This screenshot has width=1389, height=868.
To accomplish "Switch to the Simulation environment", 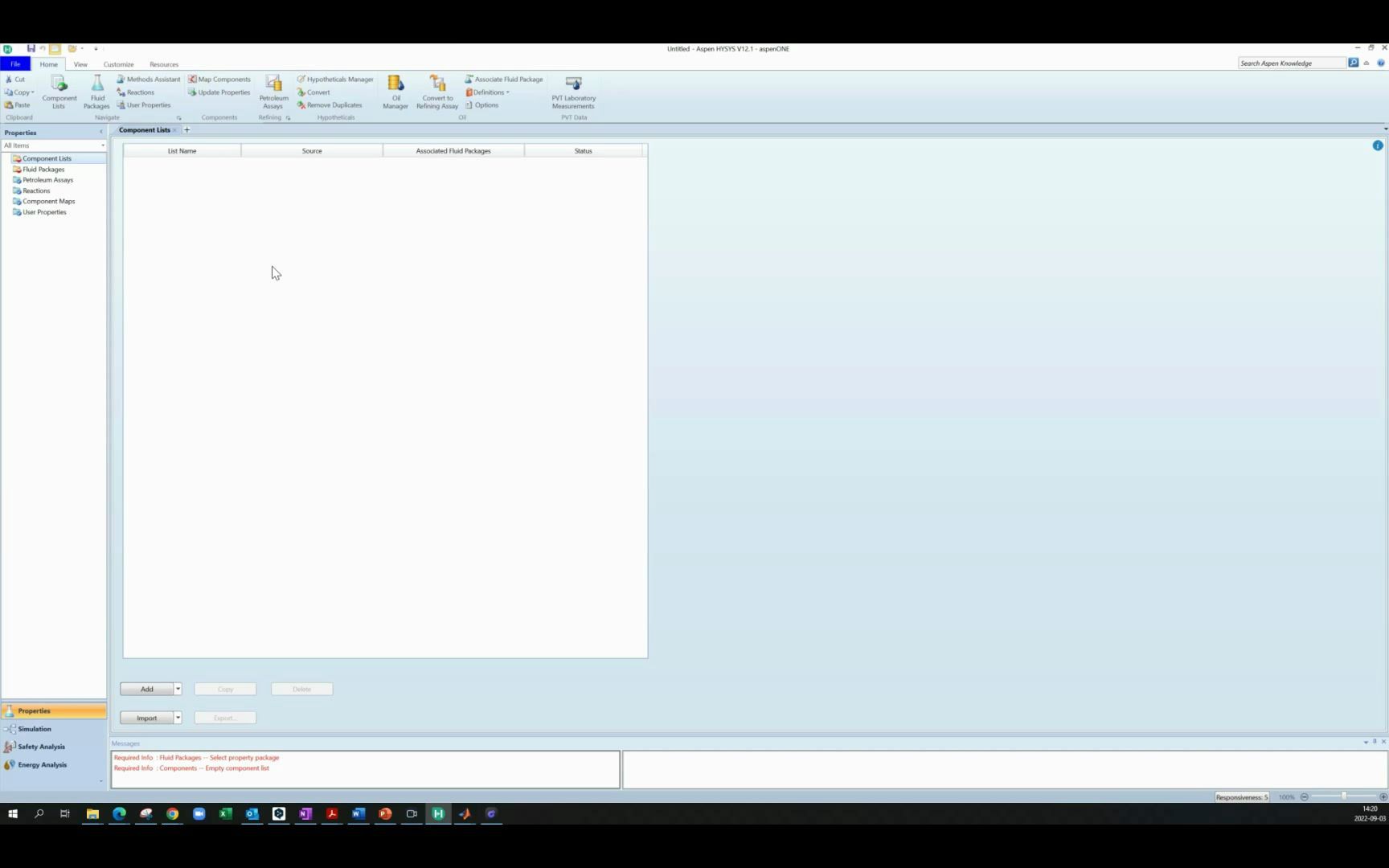I will pos(34,728).
